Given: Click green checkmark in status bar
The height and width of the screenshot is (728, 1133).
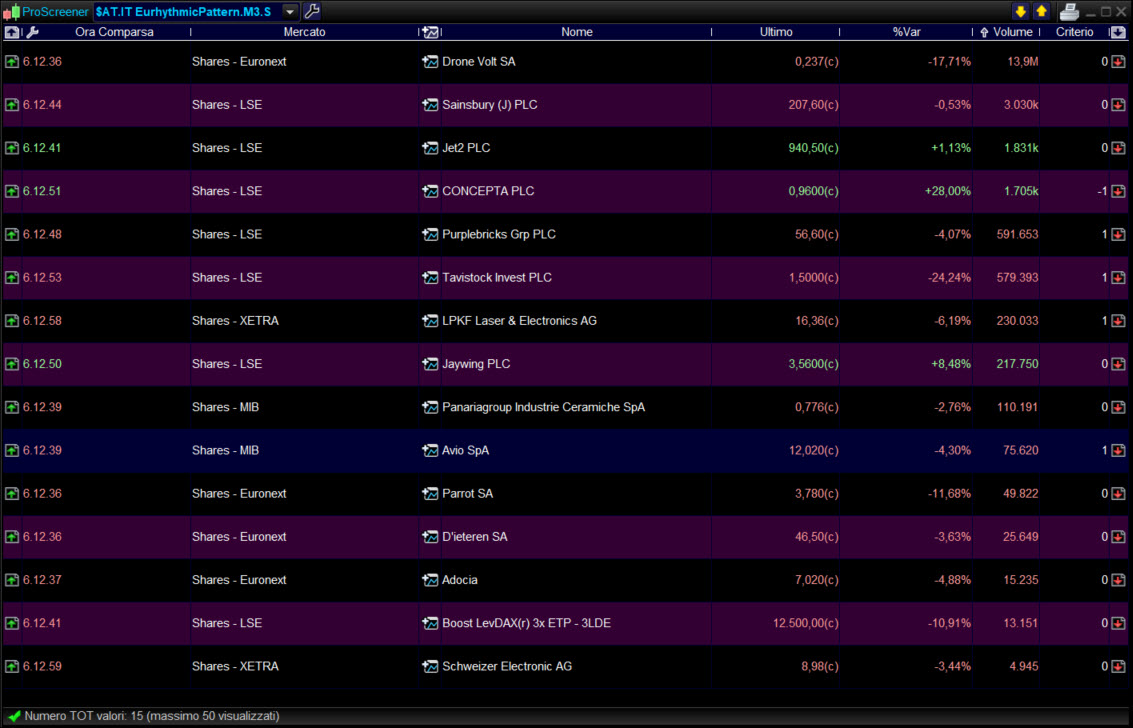Looking at the screenshot, I should pyautogui.click(x=14, y=716).
